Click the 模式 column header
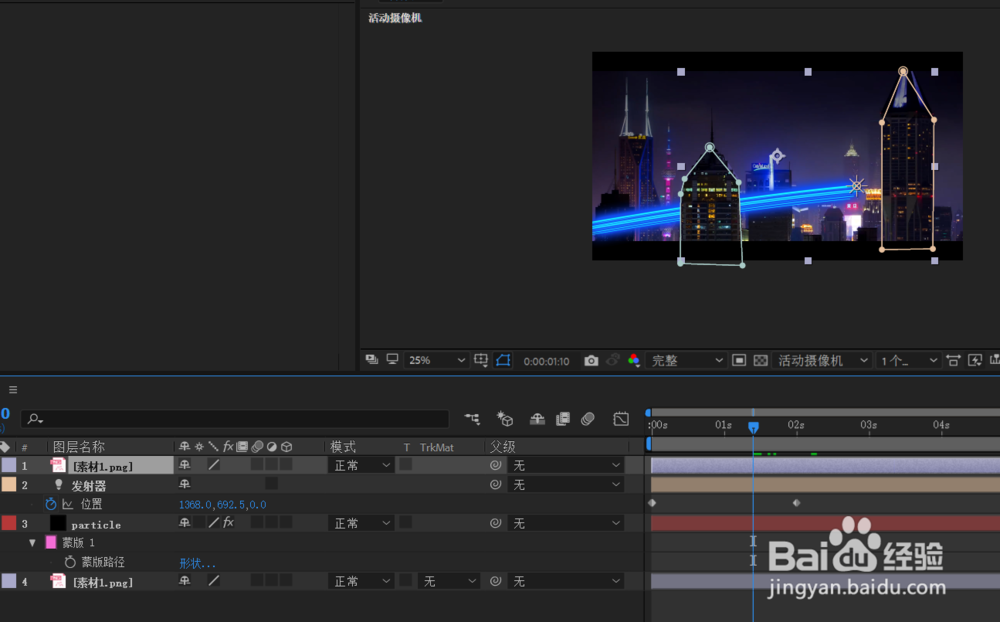The width and height of the screenshot is (1000, 622). click(x=343, y=447)
